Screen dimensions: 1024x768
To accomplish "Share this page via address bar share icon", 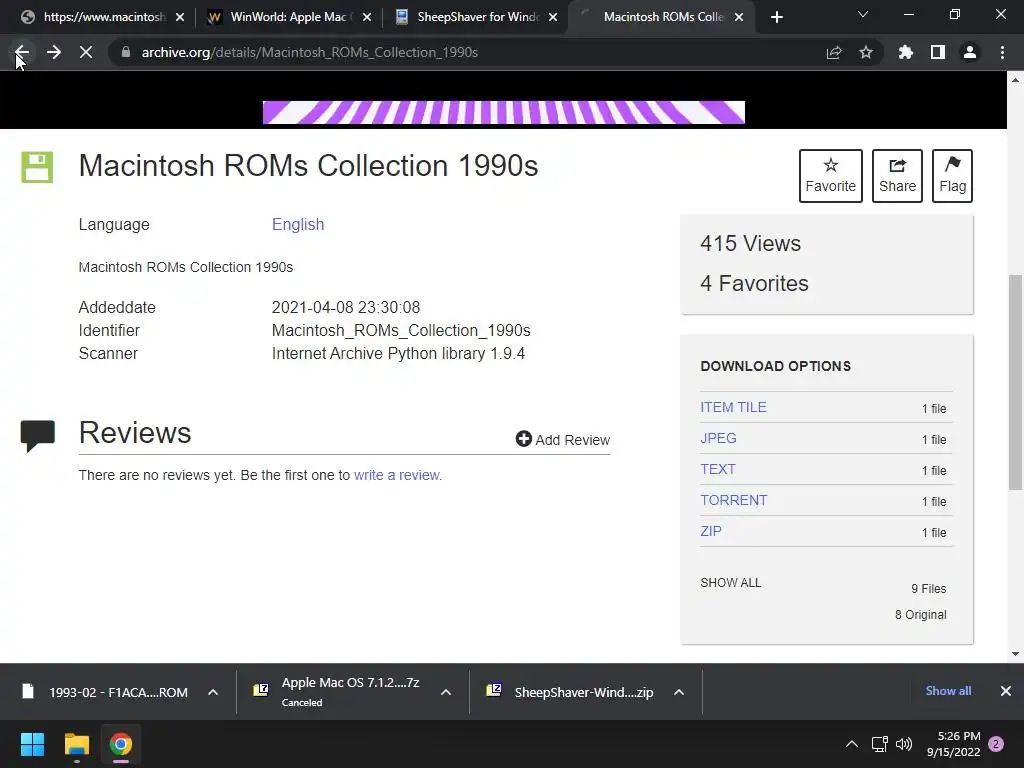I will (x=834, y=52).
